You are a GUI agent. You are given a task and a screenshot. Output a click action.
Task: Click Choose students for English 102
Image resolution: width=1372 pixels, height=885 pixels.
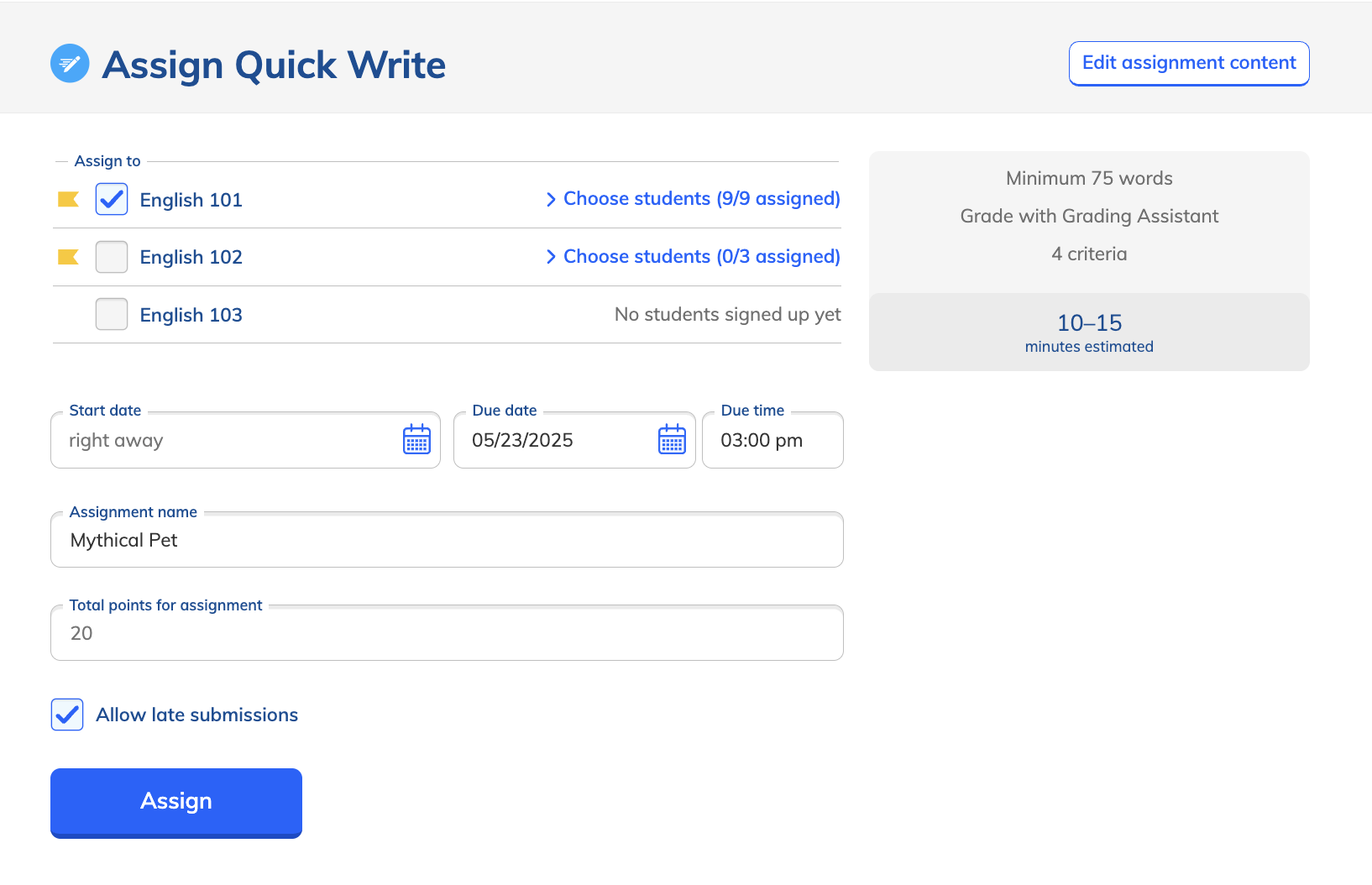701,256
